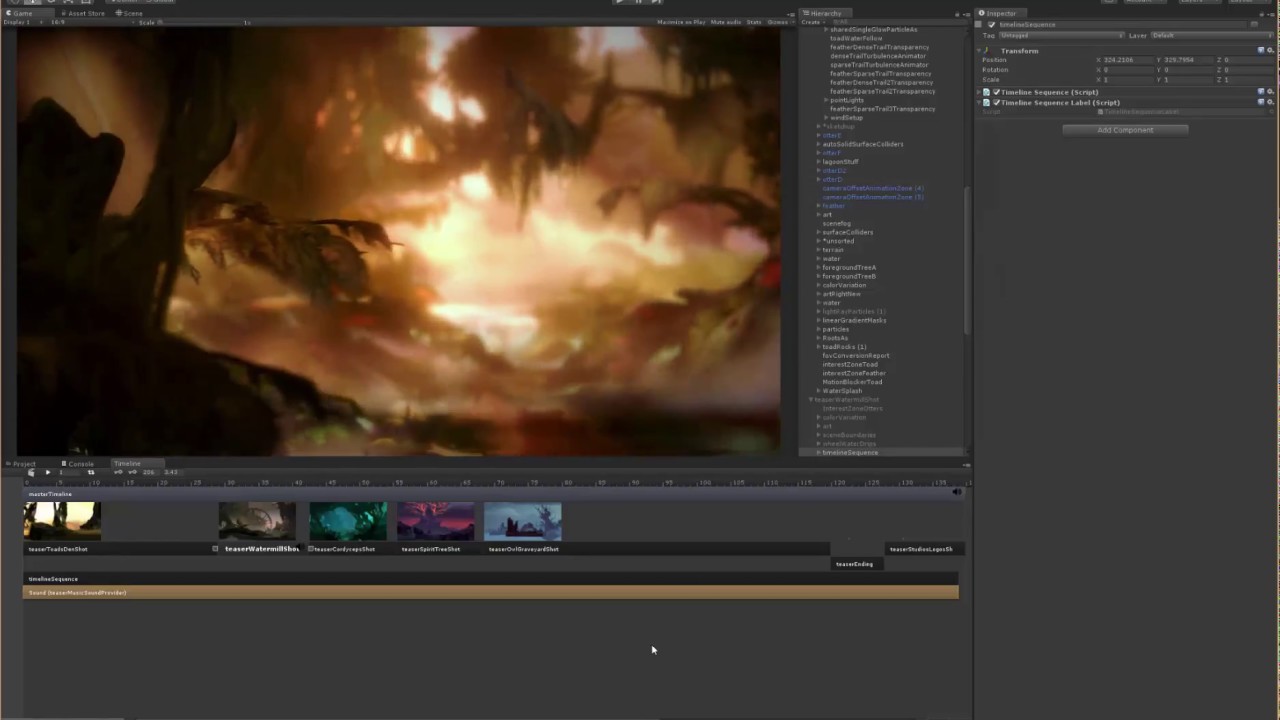Open the Transform component gear menu
This screenshot has height=720, width=1280.
click(x=1270, y=50)
